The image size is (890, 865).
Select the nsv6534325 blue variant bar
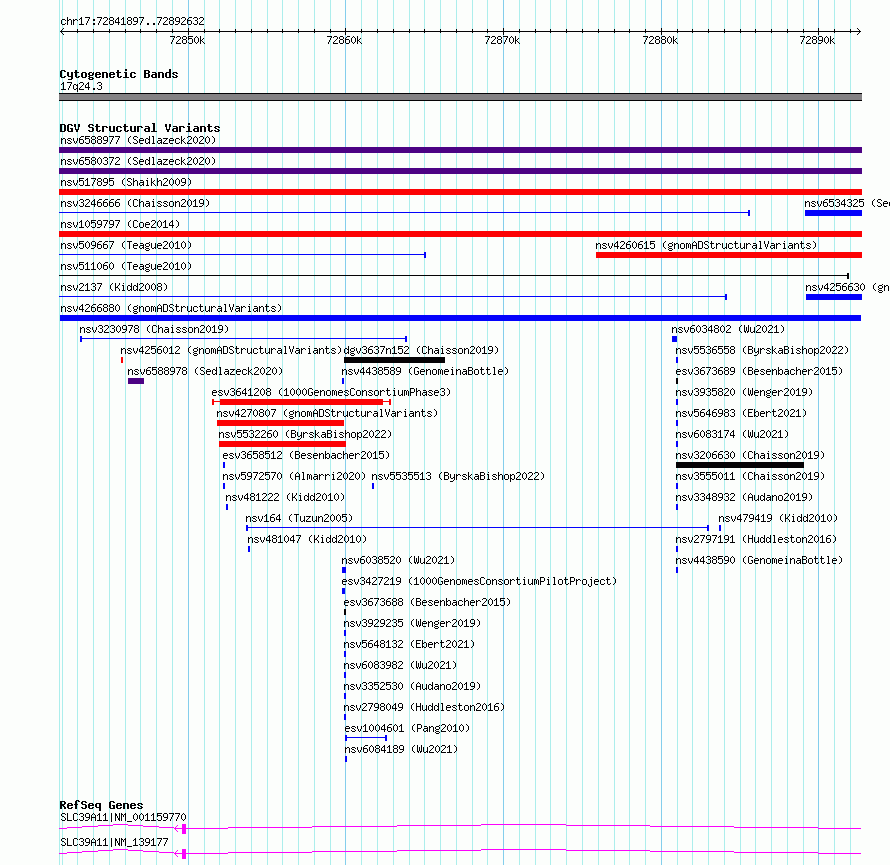pyautogui.click(x=833, y=213)
